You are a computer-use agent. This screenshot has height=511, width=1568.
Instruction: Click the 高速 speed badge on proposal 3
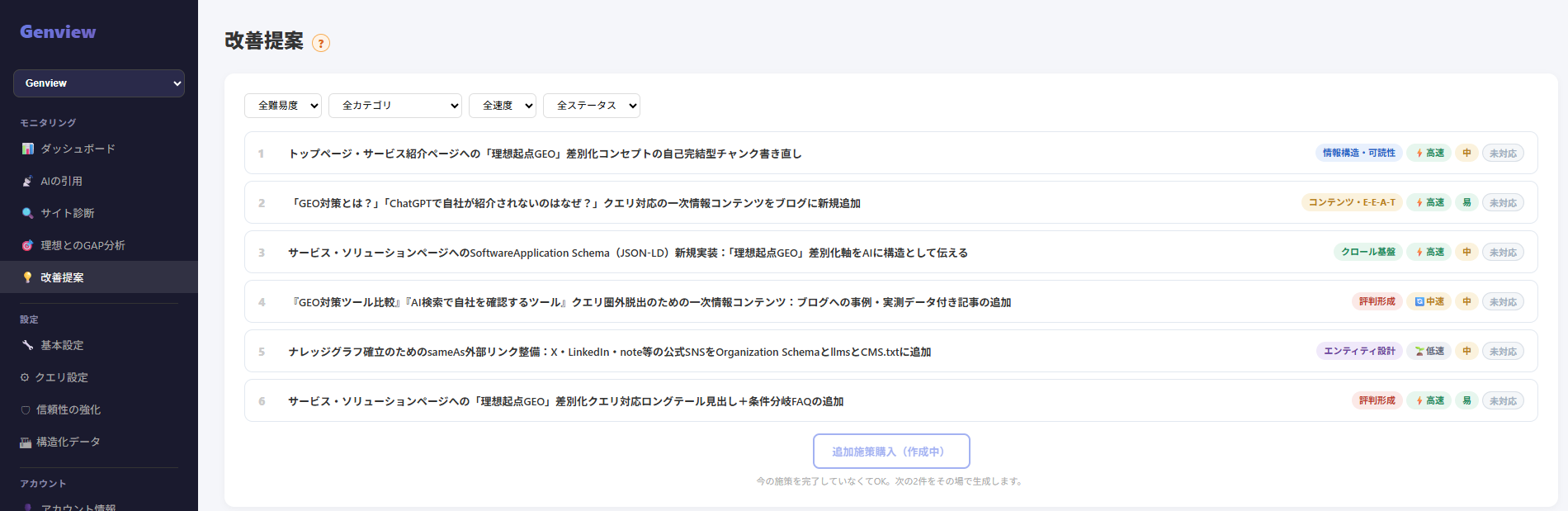(1430, 252)
